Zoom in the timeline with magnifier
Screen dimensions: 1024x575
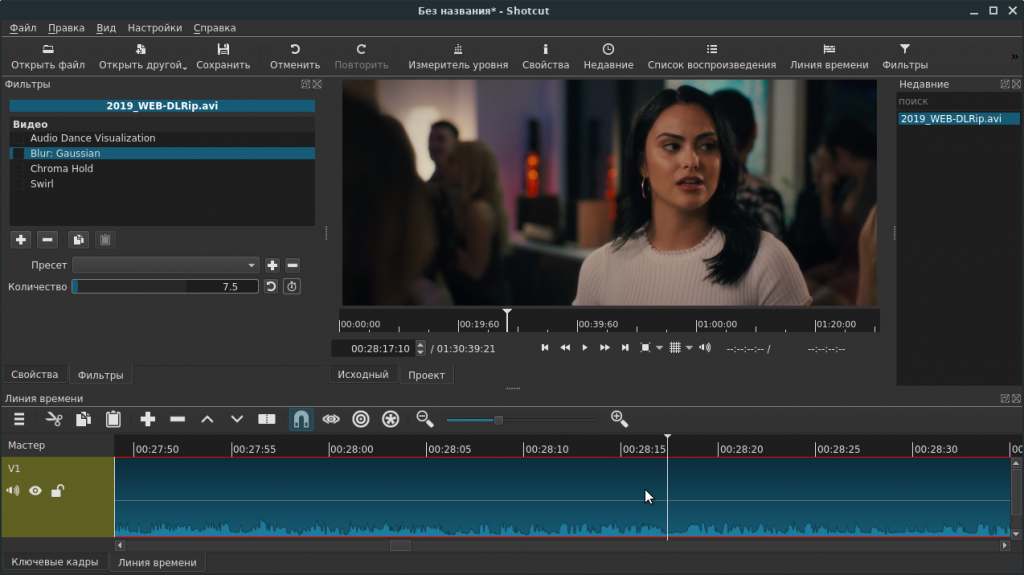618,419
